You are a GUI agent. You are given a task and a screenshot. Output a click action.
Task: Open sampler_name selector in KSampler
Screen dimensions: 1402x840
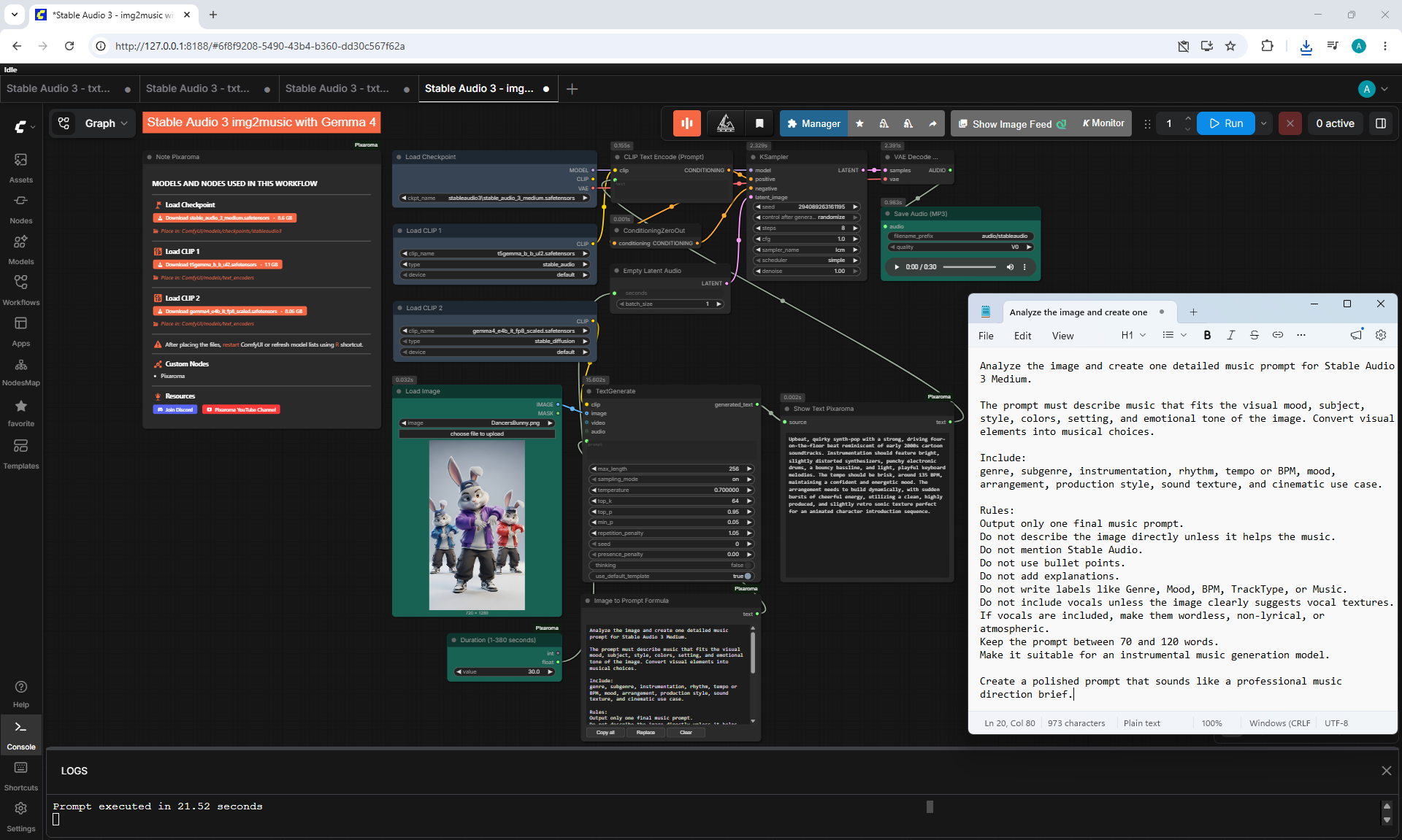806,250
